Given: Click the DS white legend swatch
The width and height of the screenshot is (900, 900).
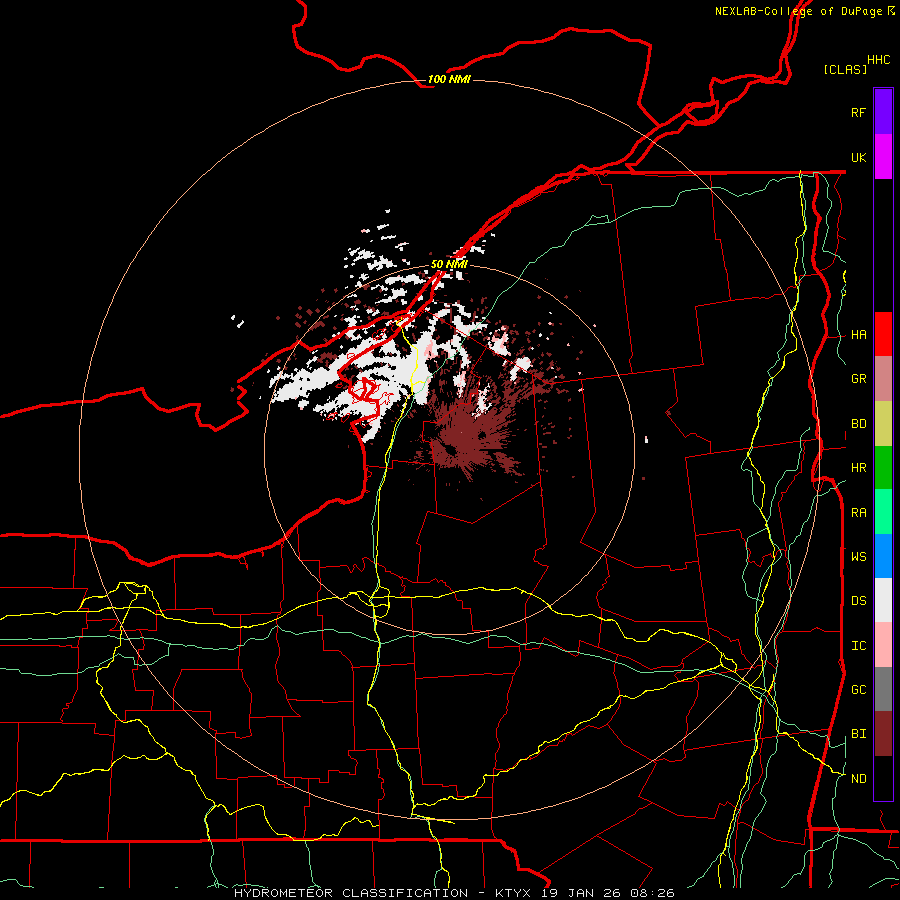Looking at the screenshot, I should pyautogui.click(x=883, y=600).
